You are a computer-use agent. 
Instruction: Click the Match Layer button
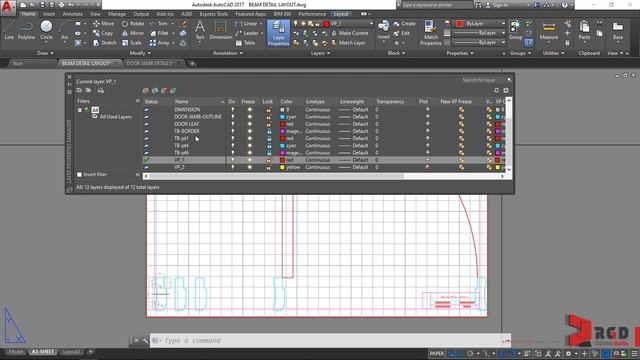pos(348,42)
